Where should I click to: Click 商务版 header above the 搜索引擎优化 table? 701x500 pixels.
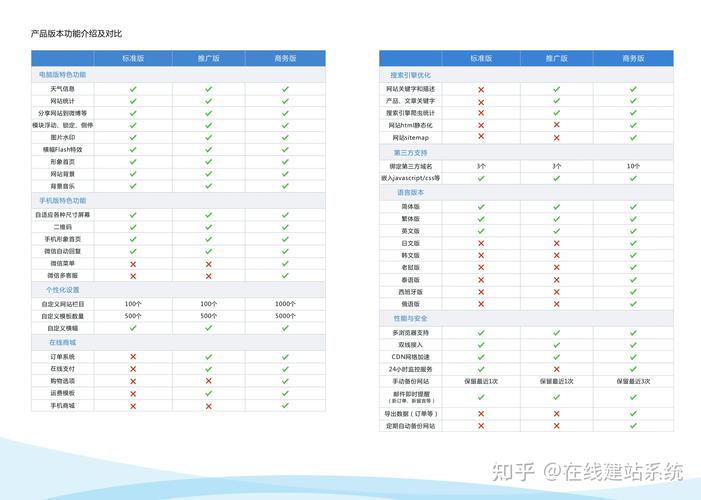point(633,58)
